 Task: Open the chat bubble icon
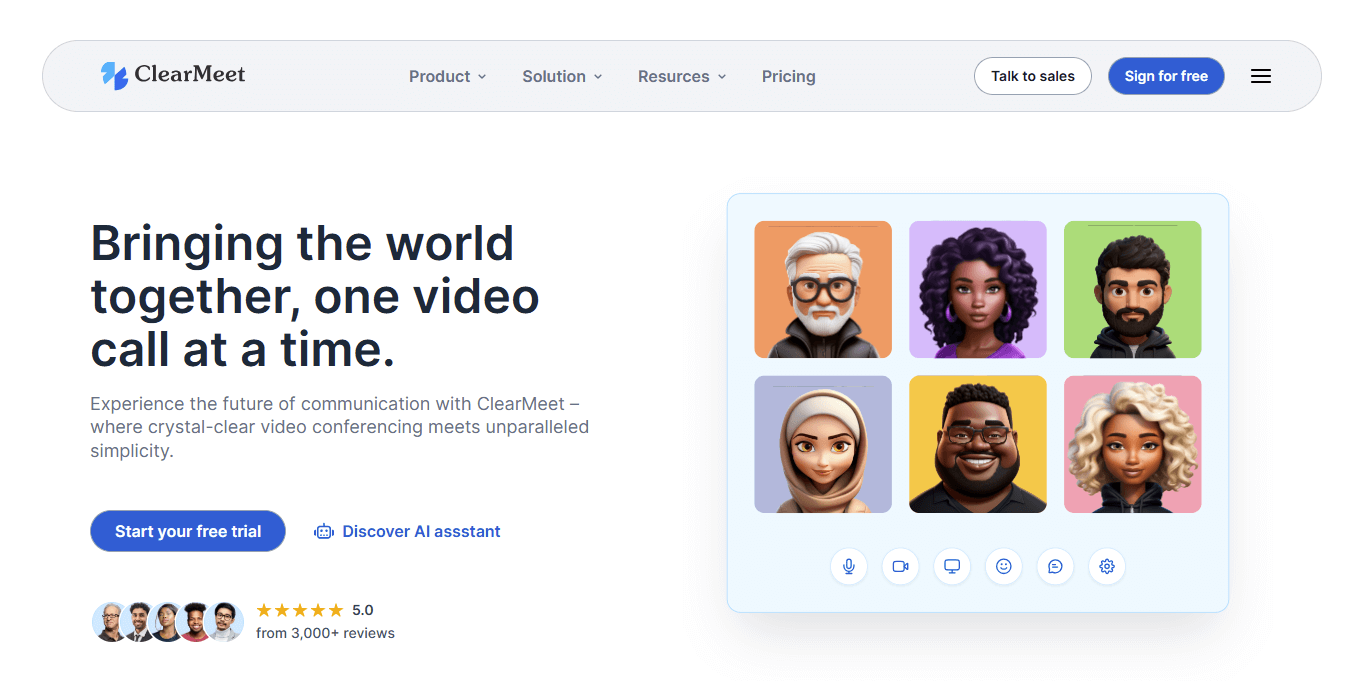(x=1055, y=566)
